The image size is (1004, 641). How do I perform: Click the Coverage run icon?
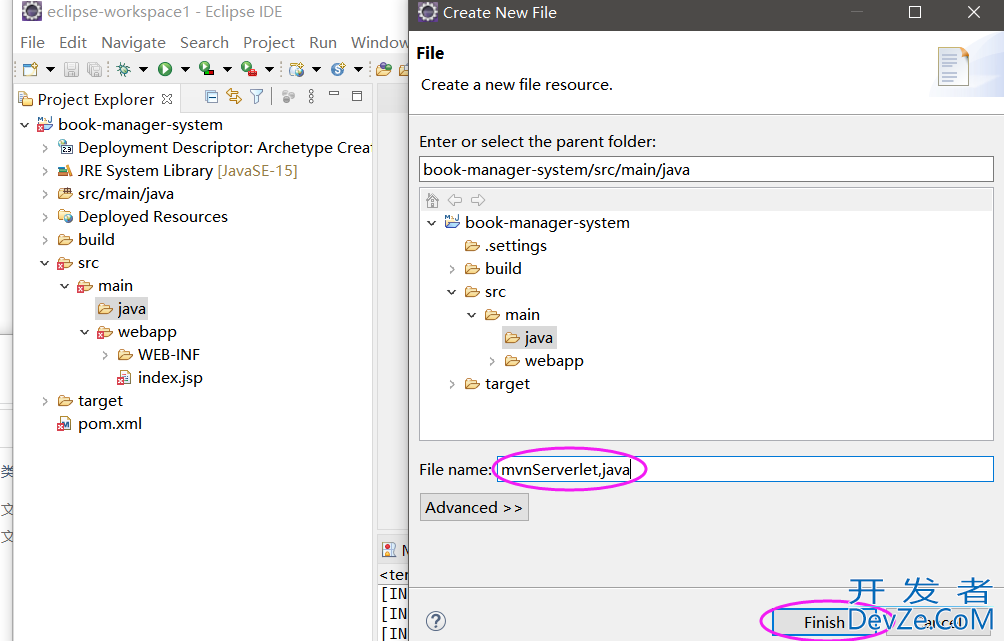pyautogui.click(x=207, y=69)
